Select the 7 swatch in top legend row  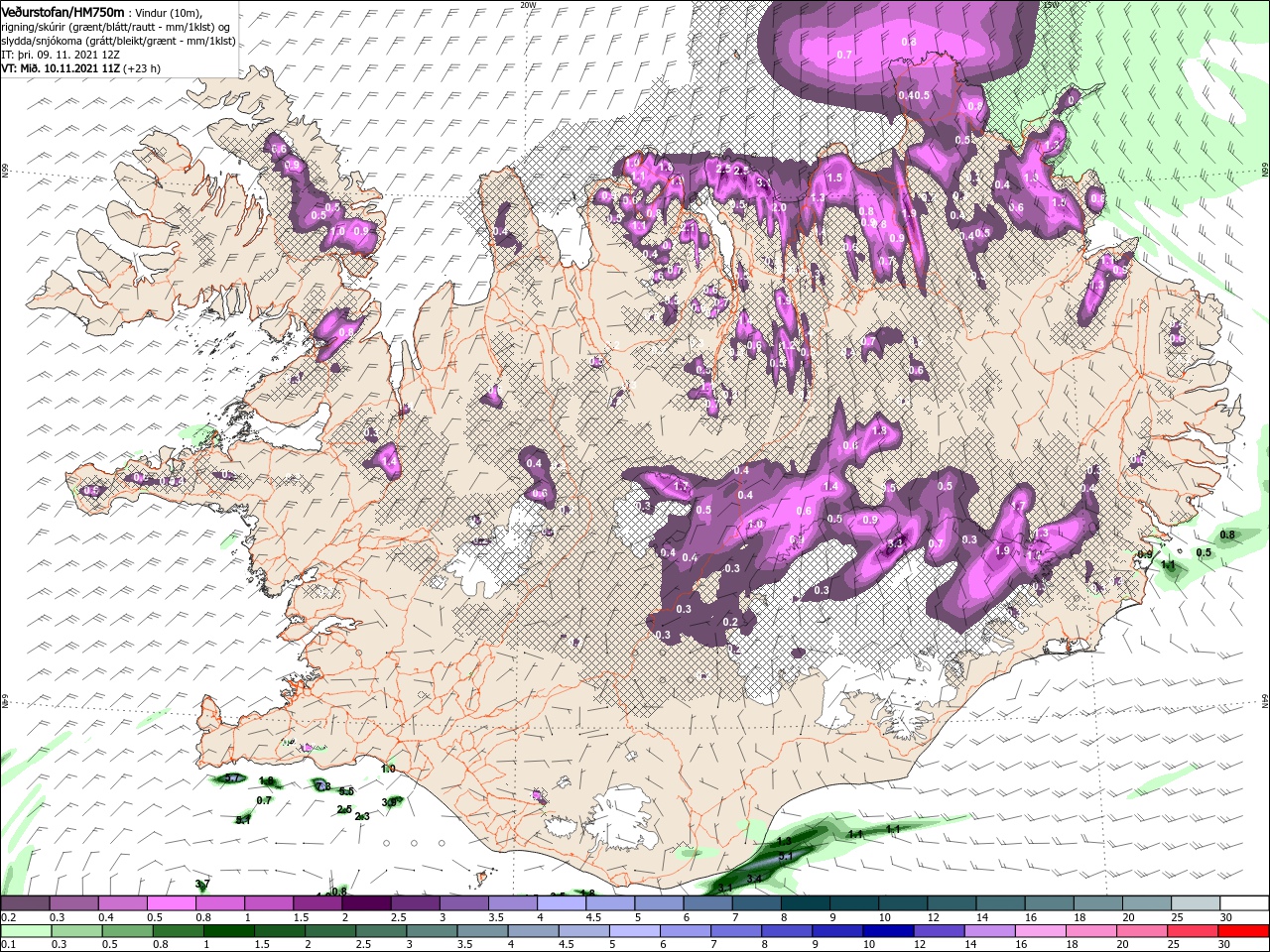click(756, 903)
